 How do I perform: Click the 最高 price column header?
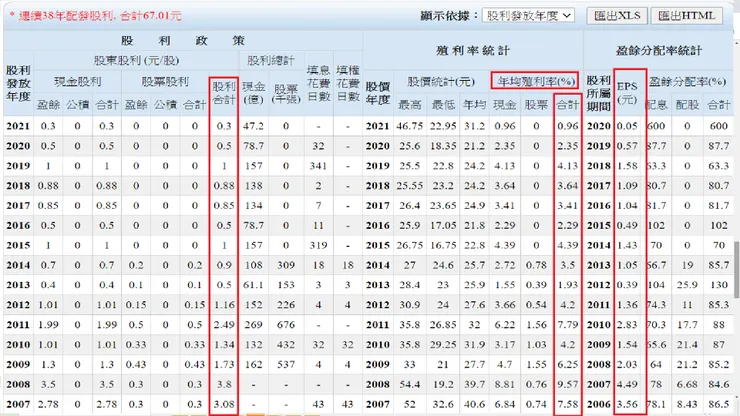point(410,105)
